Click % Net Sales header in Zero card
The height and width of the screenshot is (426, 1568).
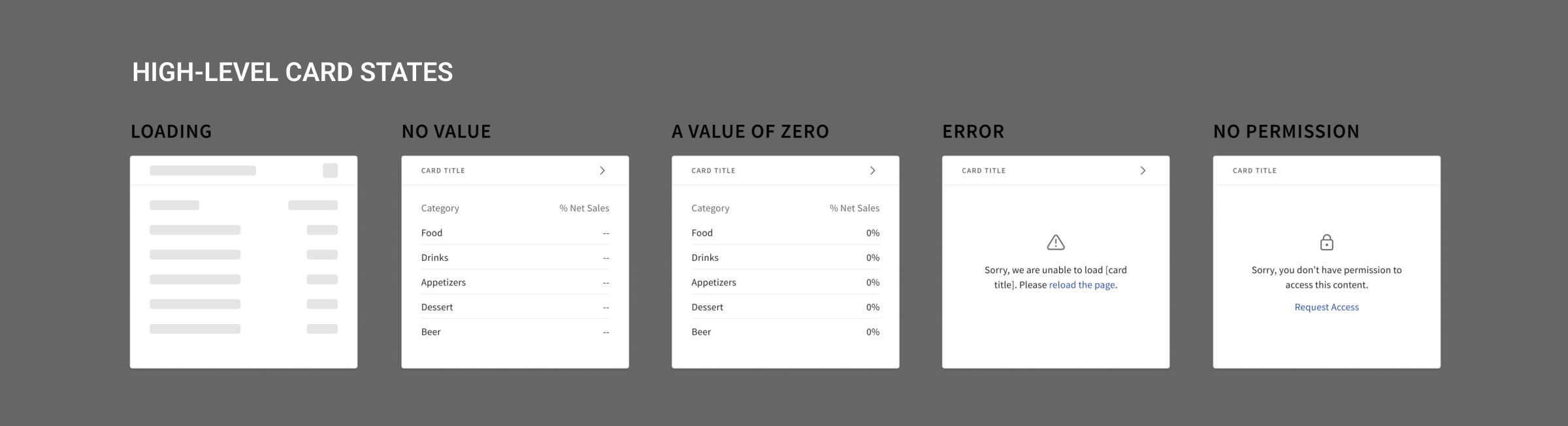pos(854,208)
